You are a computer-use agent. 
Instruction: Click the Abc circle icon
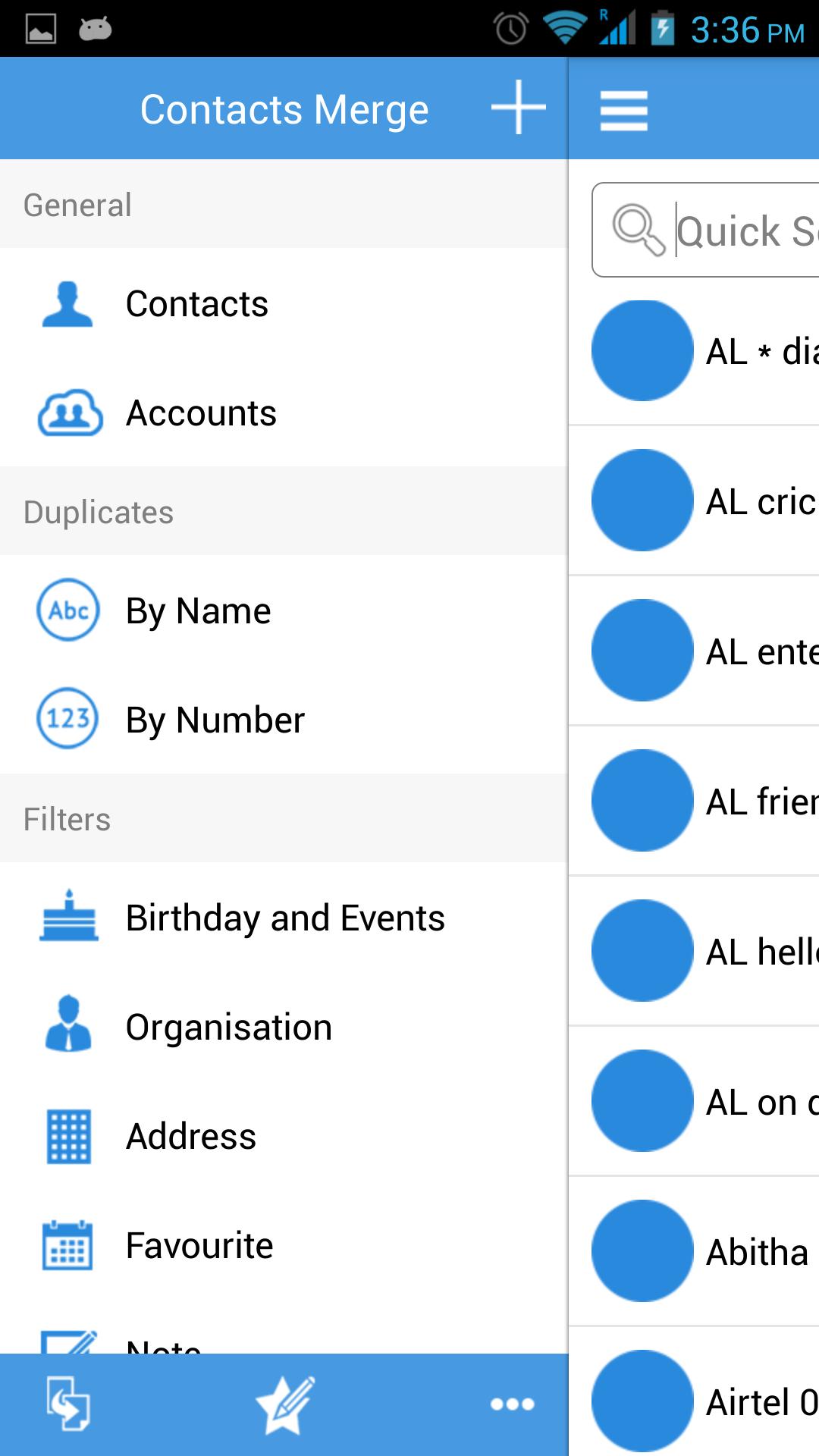click(68, 610)
